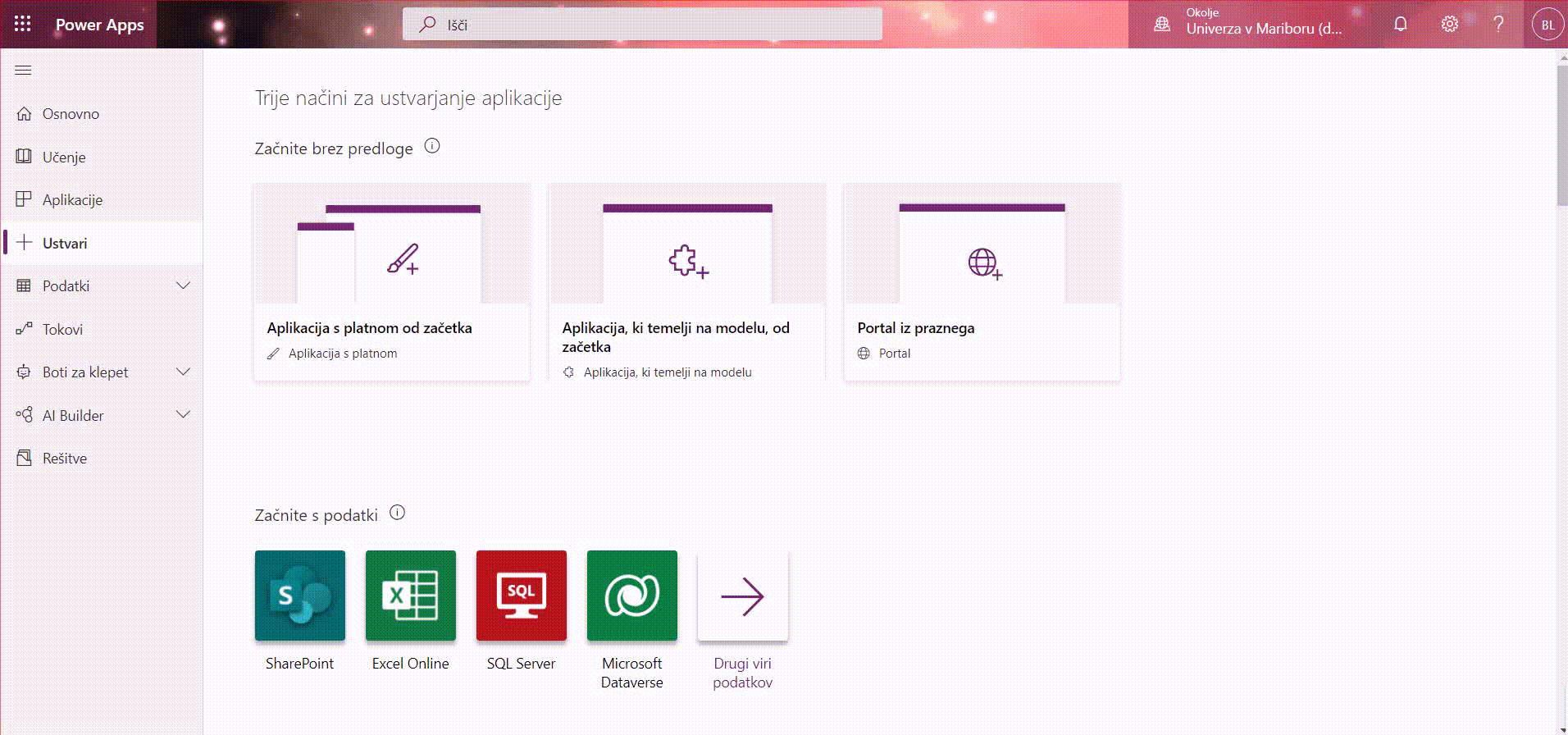Click model-driven app puzzle thumbnail
This screenshot has height=735, width=1568.
point(687,244)
